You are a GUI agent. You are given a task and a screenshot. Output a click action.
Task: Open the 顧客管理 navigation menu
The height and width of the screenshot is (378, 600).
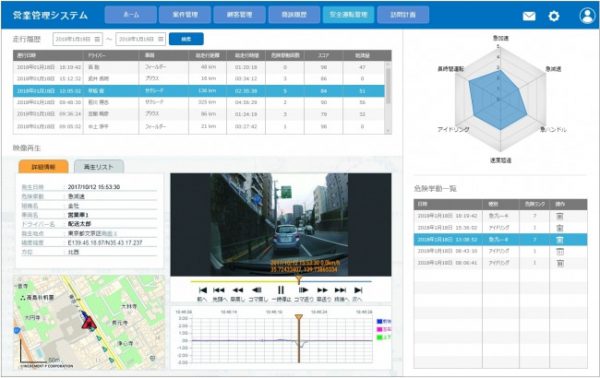240,15
